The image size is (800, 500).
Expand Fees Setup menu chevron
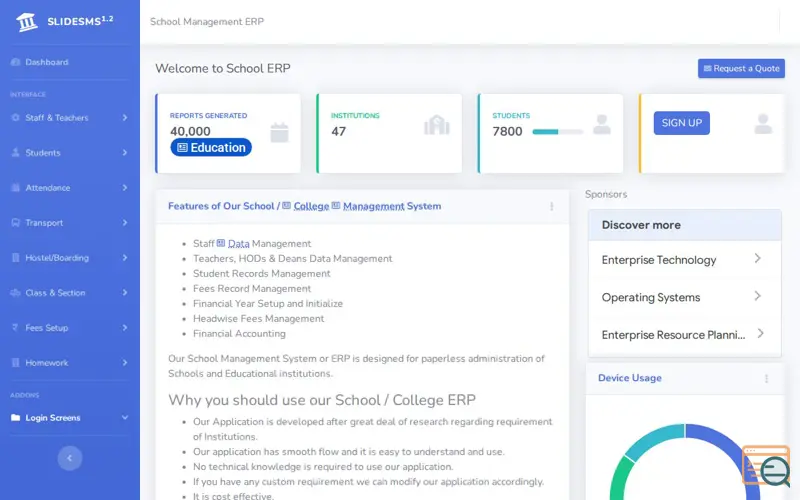click(x=125, y=328)
